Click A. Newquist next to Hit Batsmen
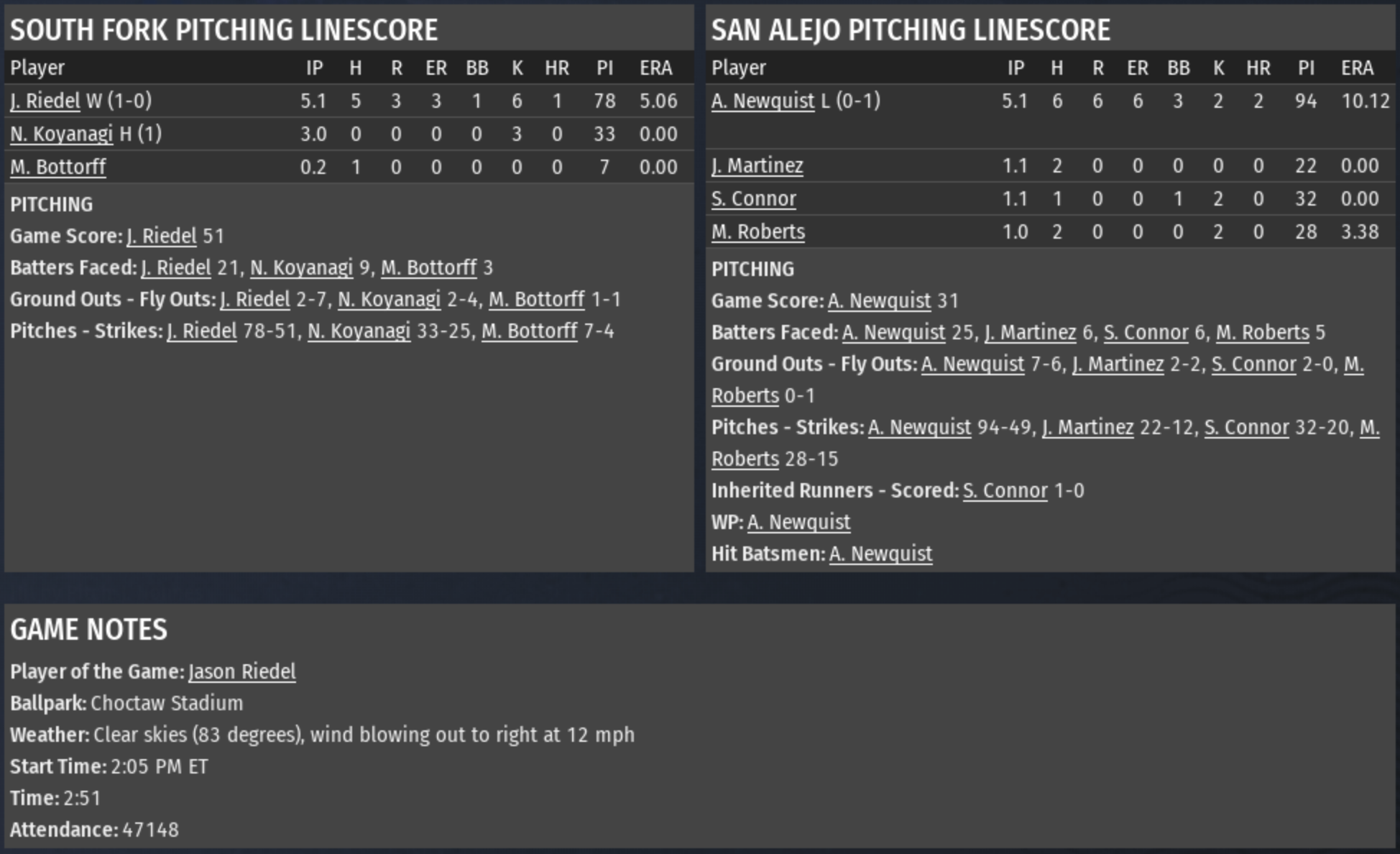Viewport: 1400px width, 854px height. coord(880,554)
